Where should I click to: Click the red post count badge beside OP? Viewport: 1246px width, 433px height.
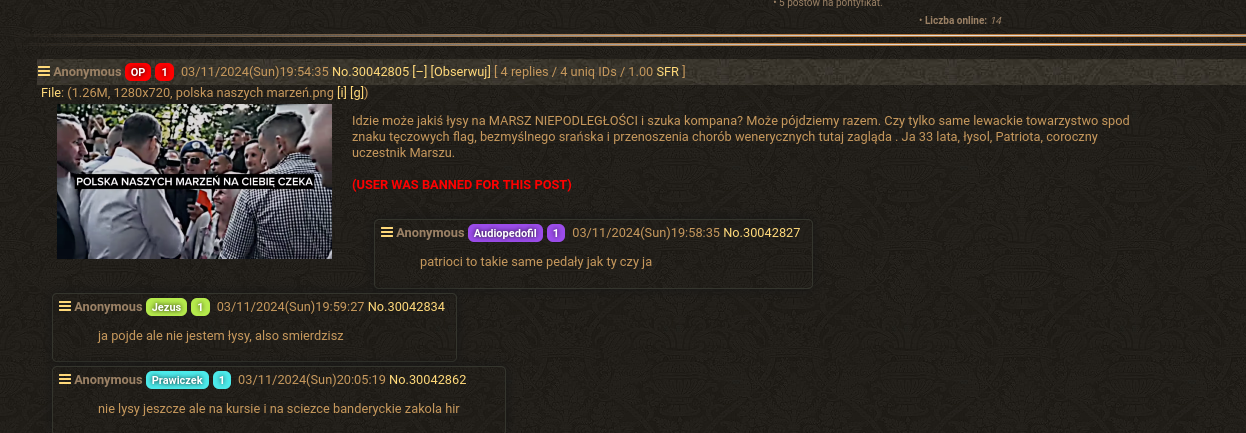click(x=164, y=72)
